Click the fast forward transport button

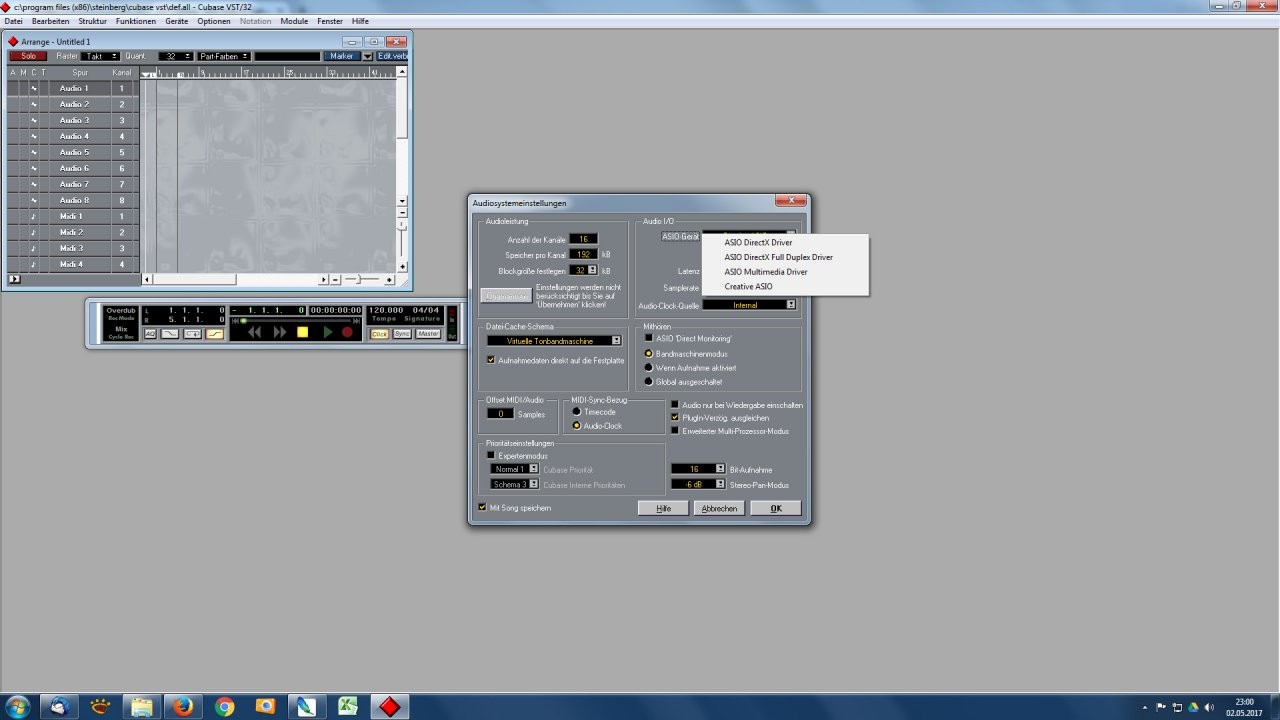[280, 332]
